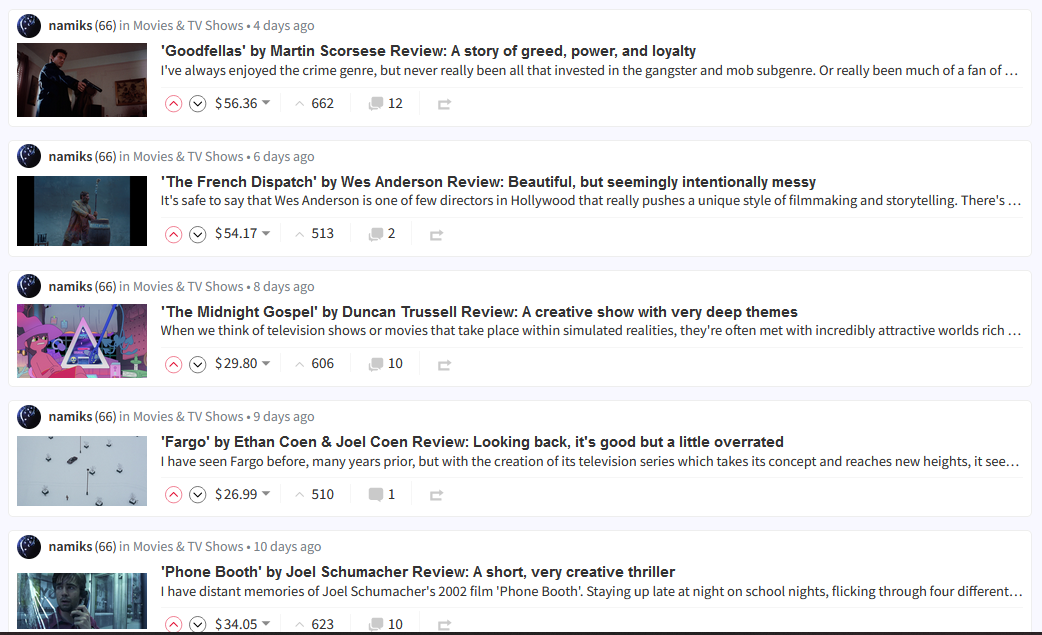This screenshot has height=635, width=1042.
Task: Open Movies & TV Shows community on Goodfellas post
Action: [x=188, y=26]
